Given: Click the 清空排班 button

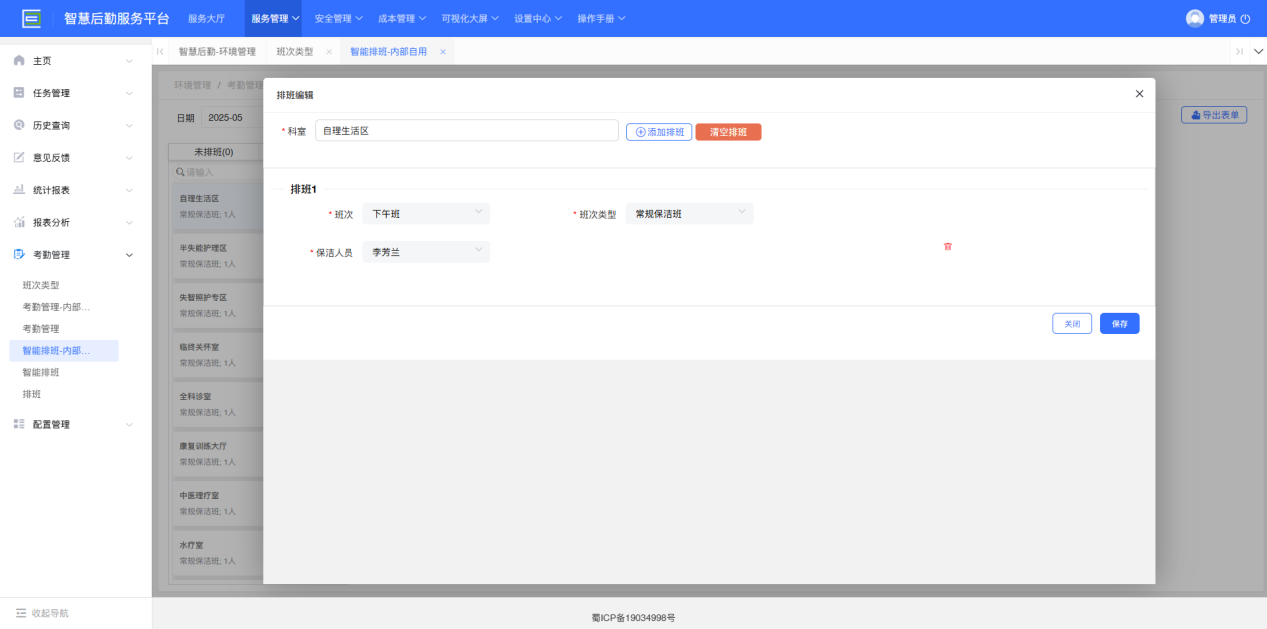Looking at the screenshot, I should (728, 132).
